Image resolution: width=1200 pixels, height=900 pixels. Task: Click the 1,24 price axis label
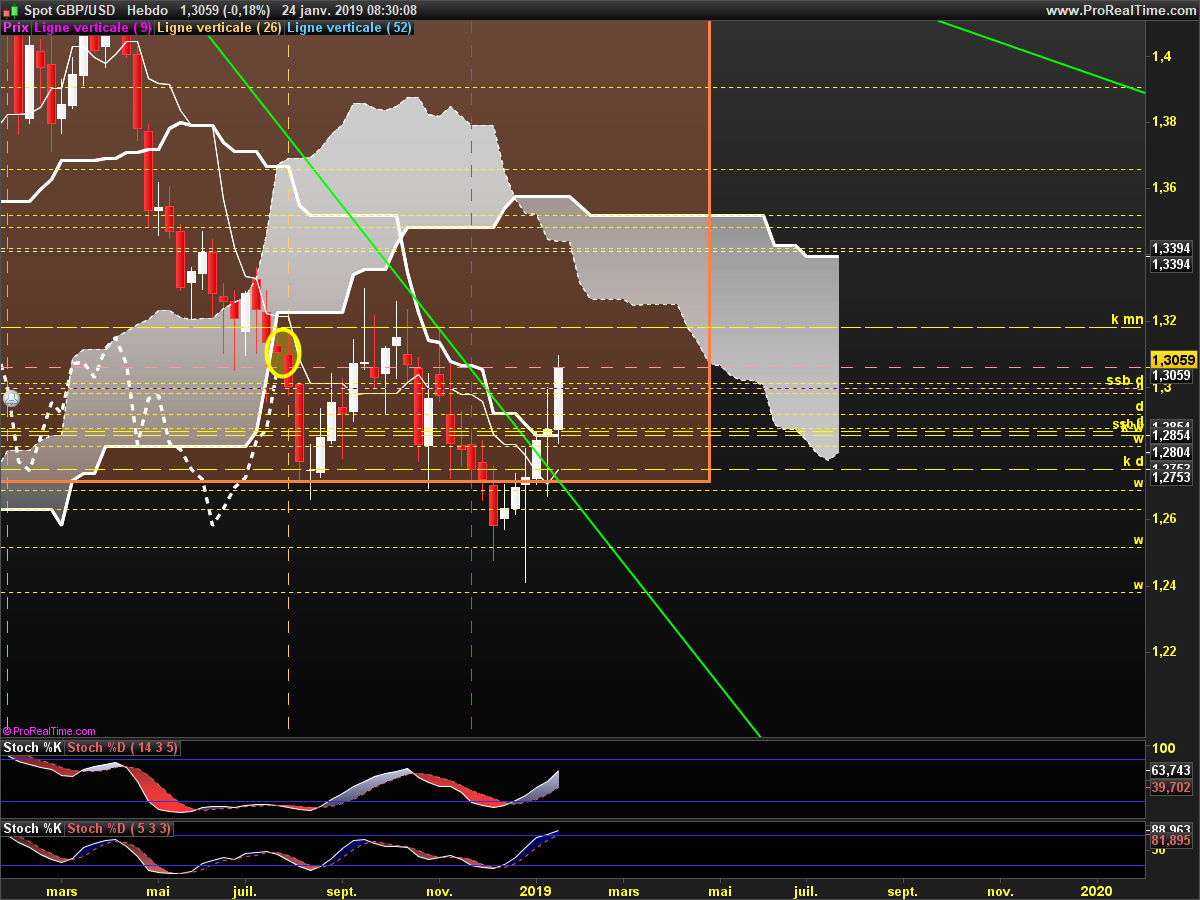point(1165,585)
